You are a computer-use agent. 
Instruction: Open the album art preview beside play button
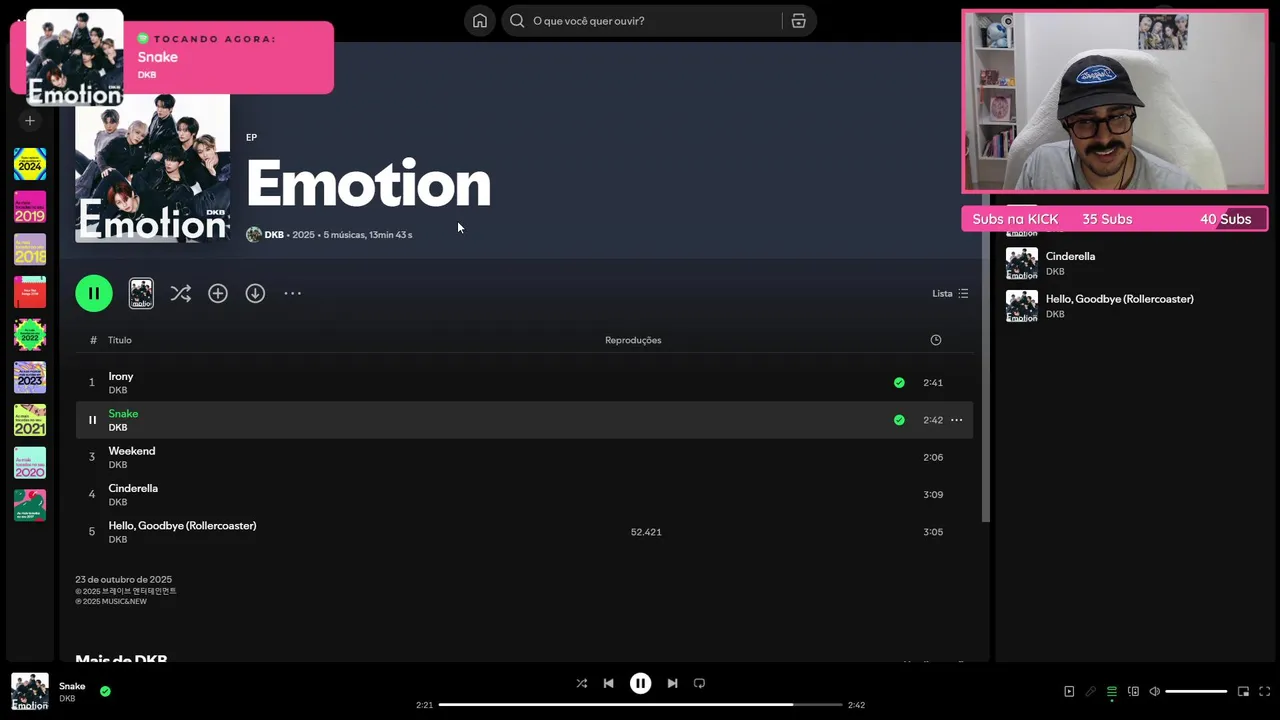[x=141, y=293]
